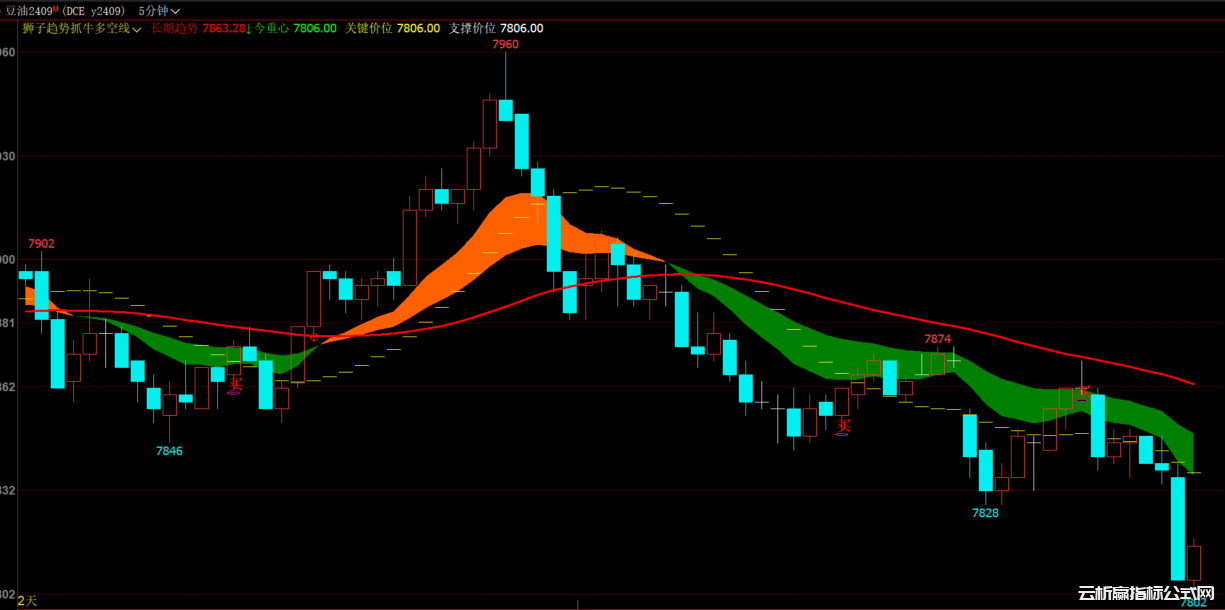Open the 5分钟 timeframe dropdown
The height and width of the screenshot is (610, 1225).
coord(159,10)
